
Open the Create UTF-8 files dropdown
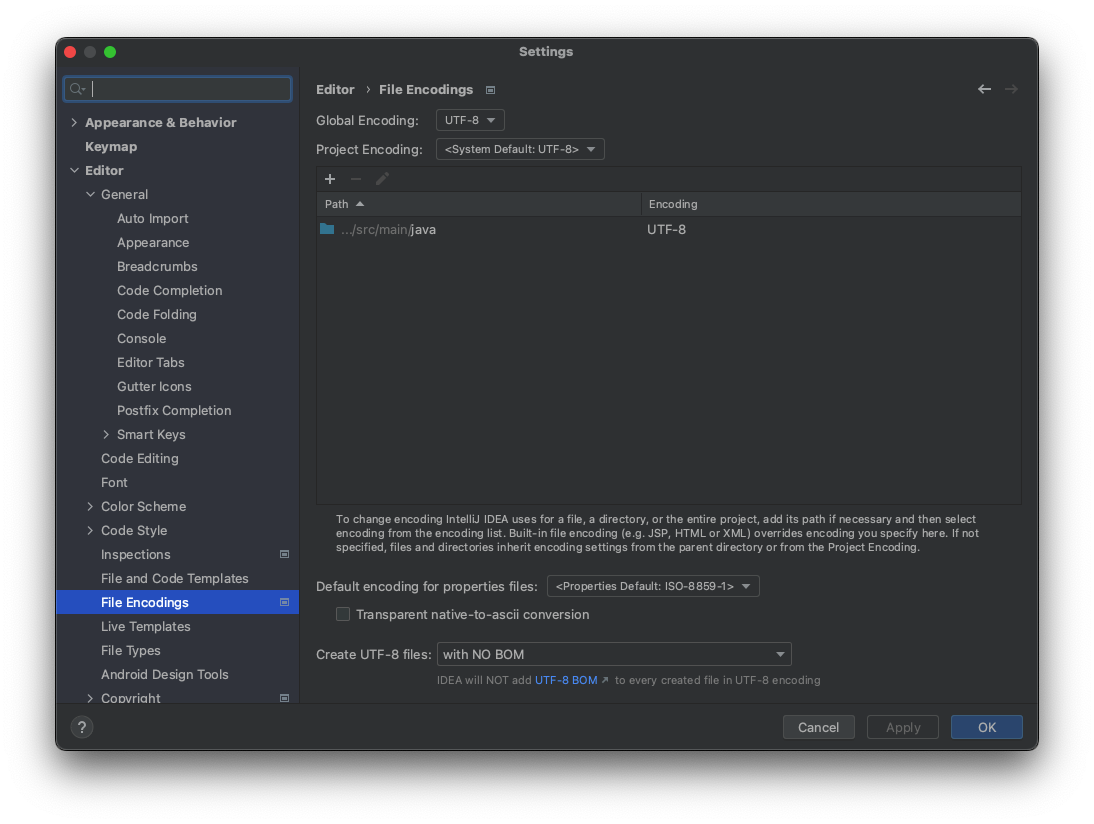pos(614,653)
